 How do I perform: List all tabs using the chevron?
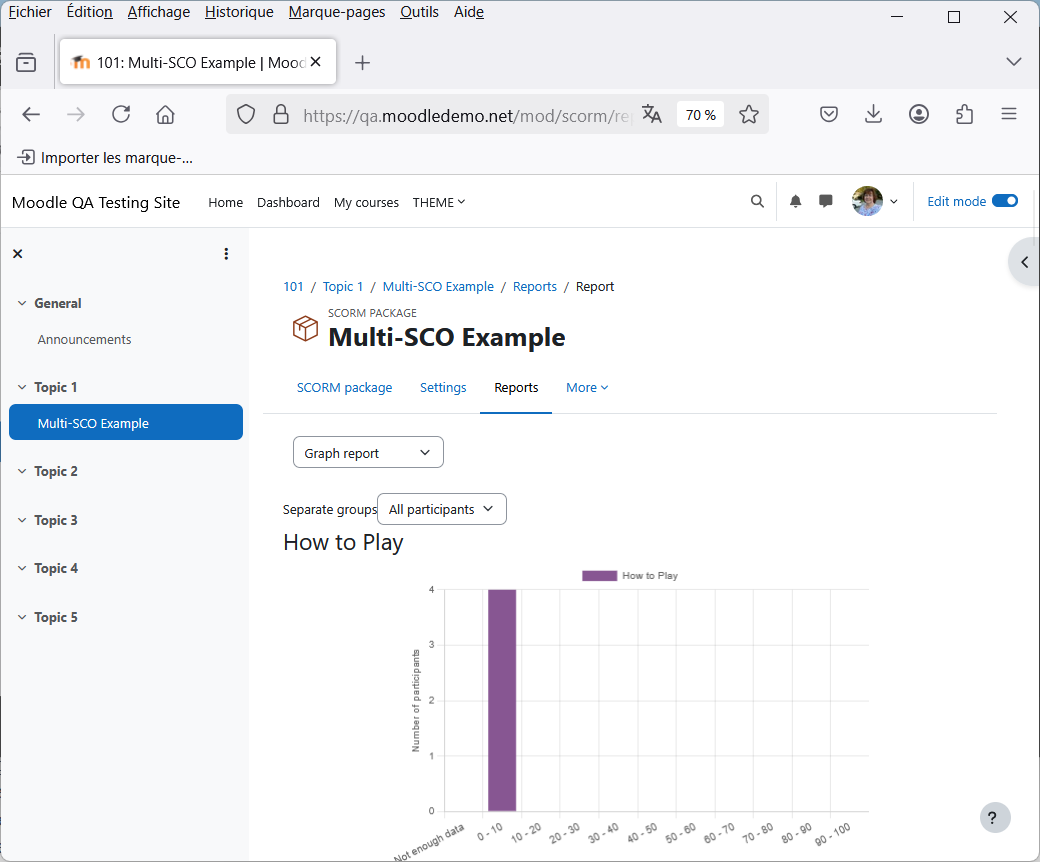coord(1013,62)
